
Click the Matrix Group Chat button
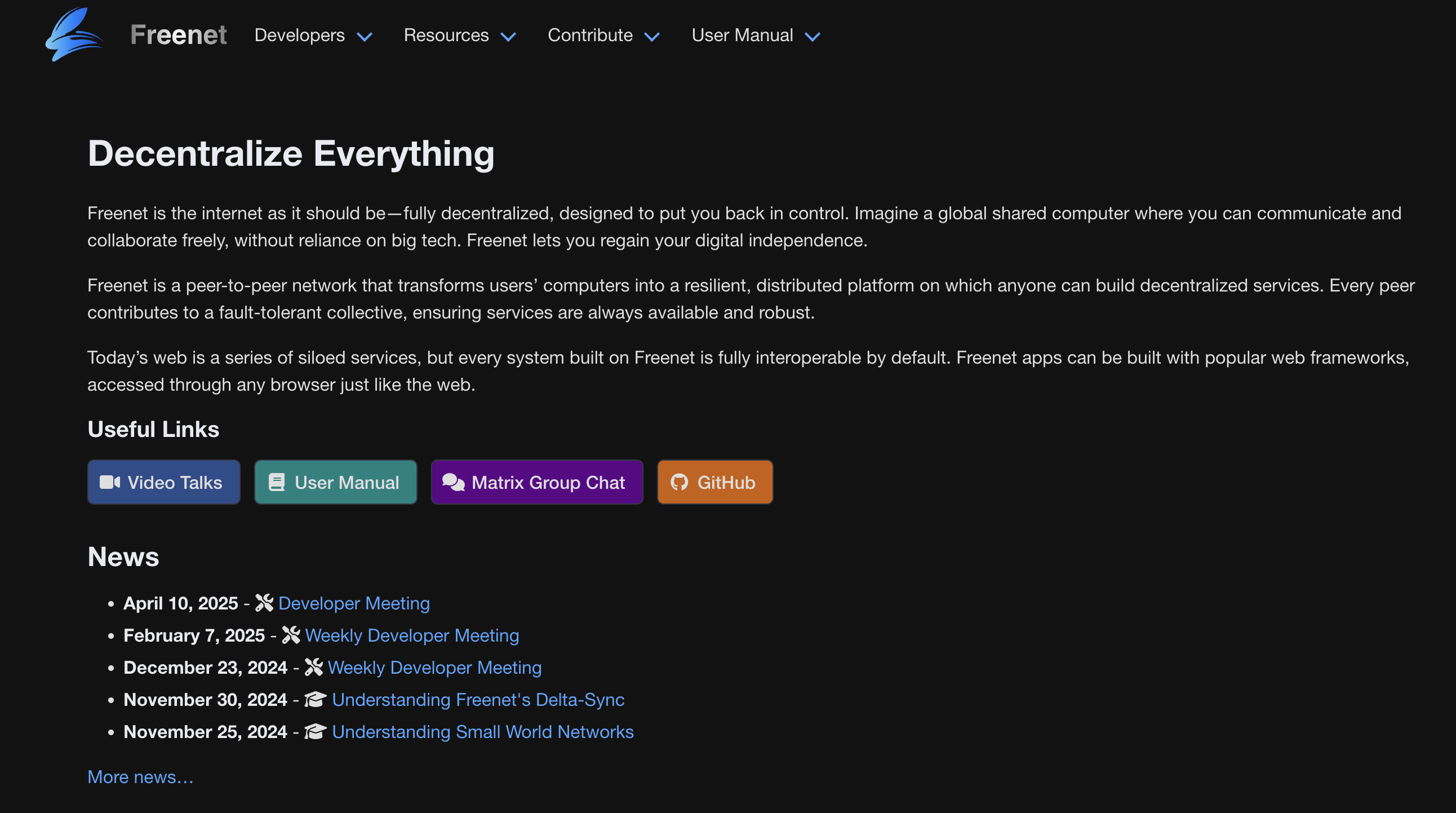[x=536, y=481]
